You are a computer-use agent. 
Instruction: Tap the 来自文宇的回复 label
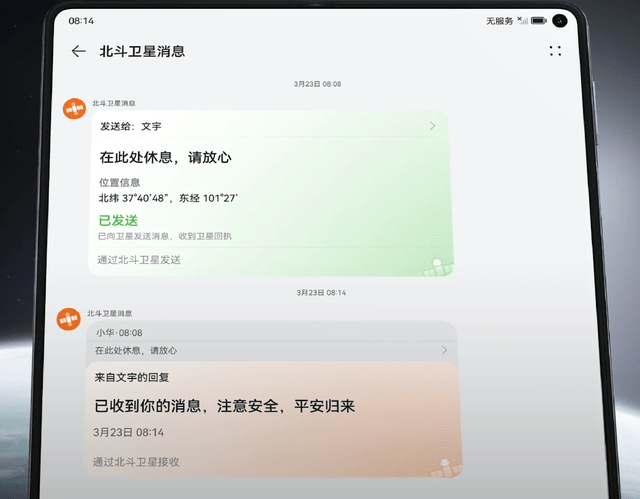point(131,377)
